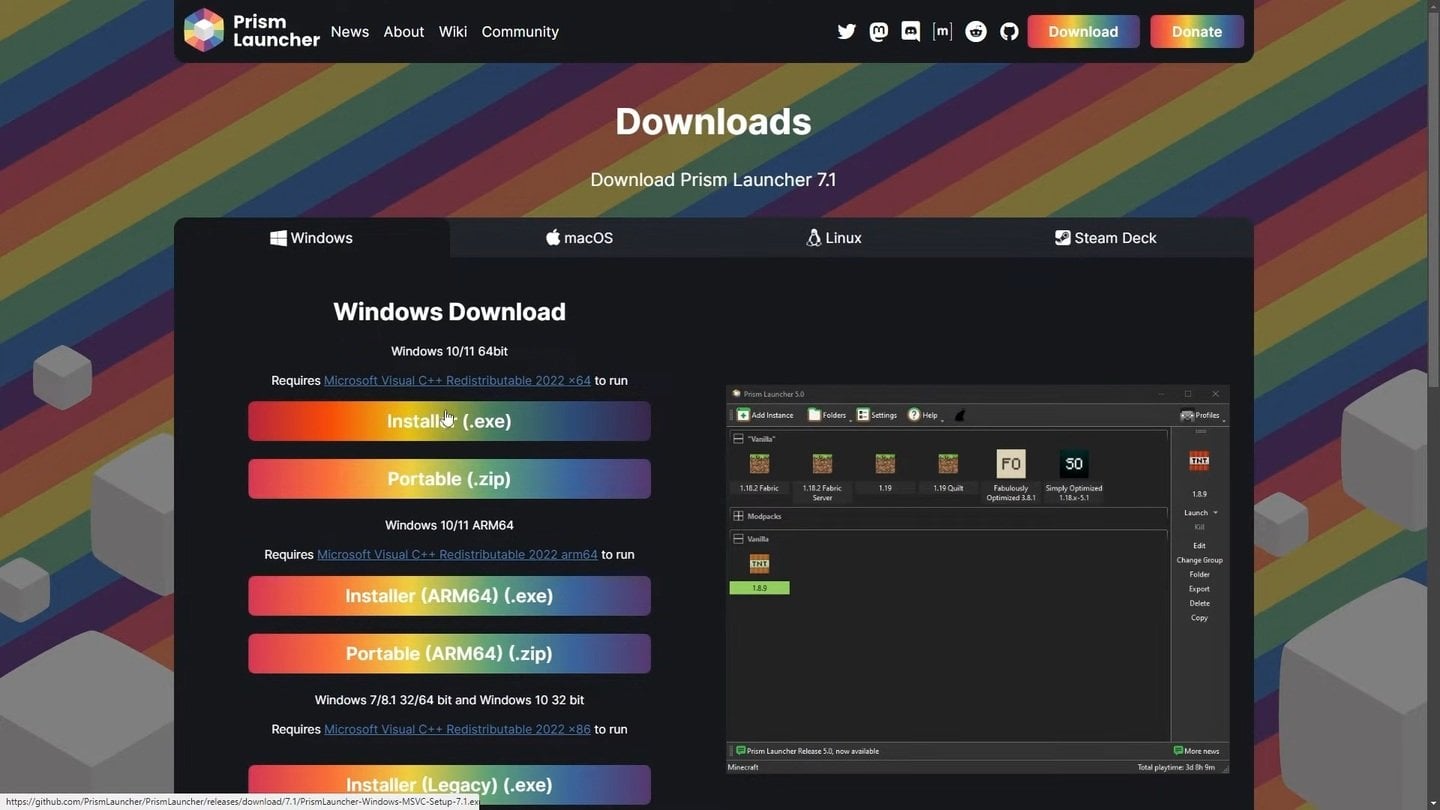The image size is (1440, 810).
Task: Open the News menu item
Action: tap(349, 32)
